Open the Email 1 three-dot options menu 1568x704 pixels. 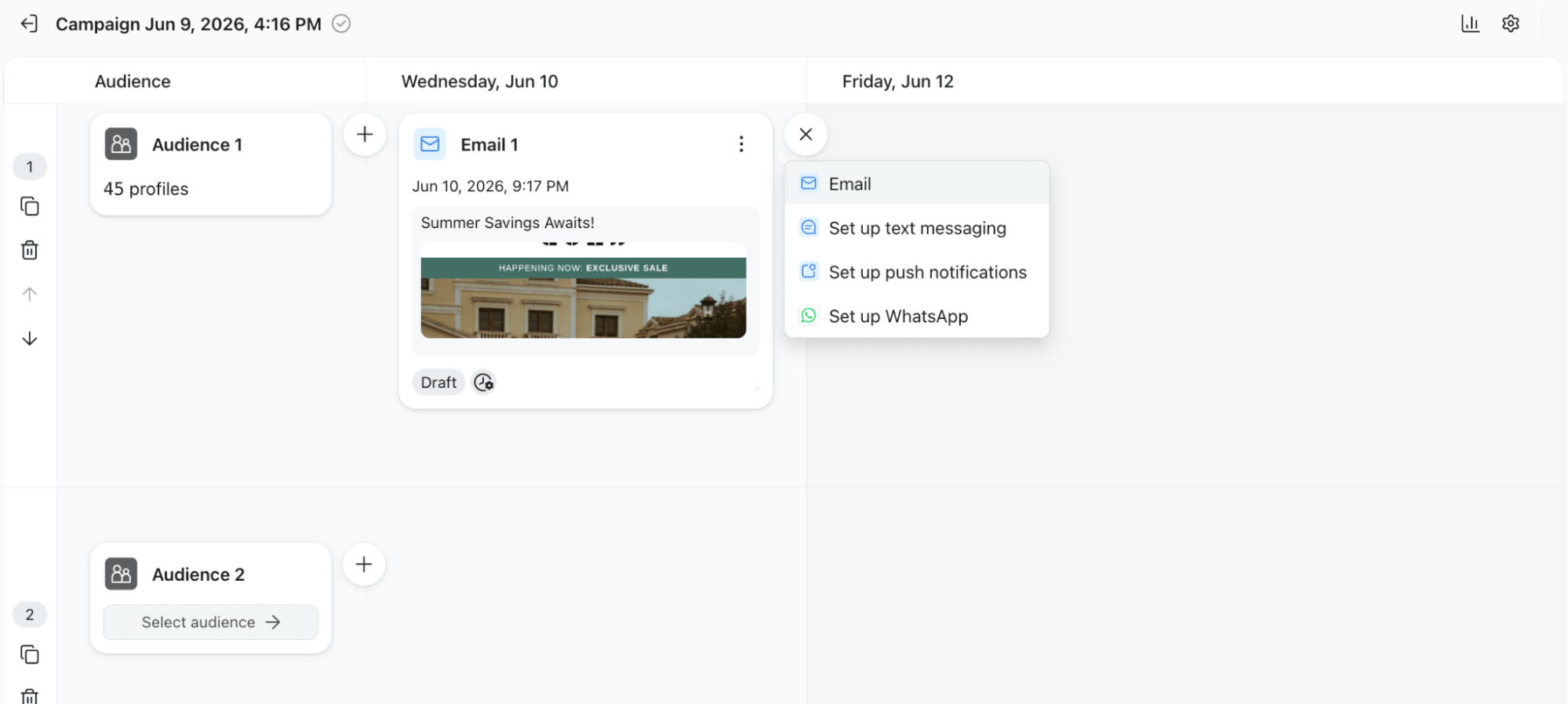(741, 144)
